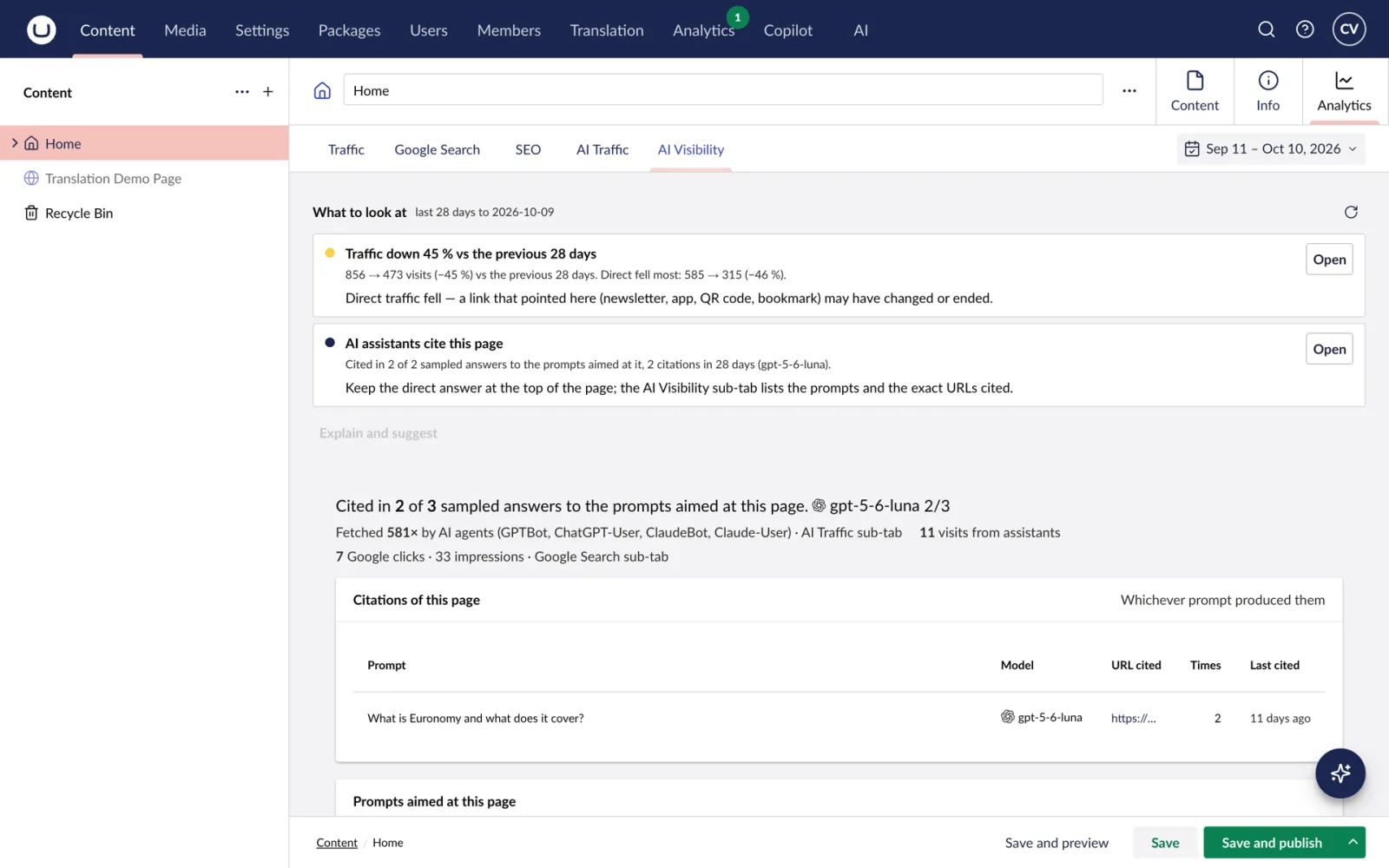This screenshot has width=1389, height=868.
Task: Go to the Media section
Action: point(185,30)
